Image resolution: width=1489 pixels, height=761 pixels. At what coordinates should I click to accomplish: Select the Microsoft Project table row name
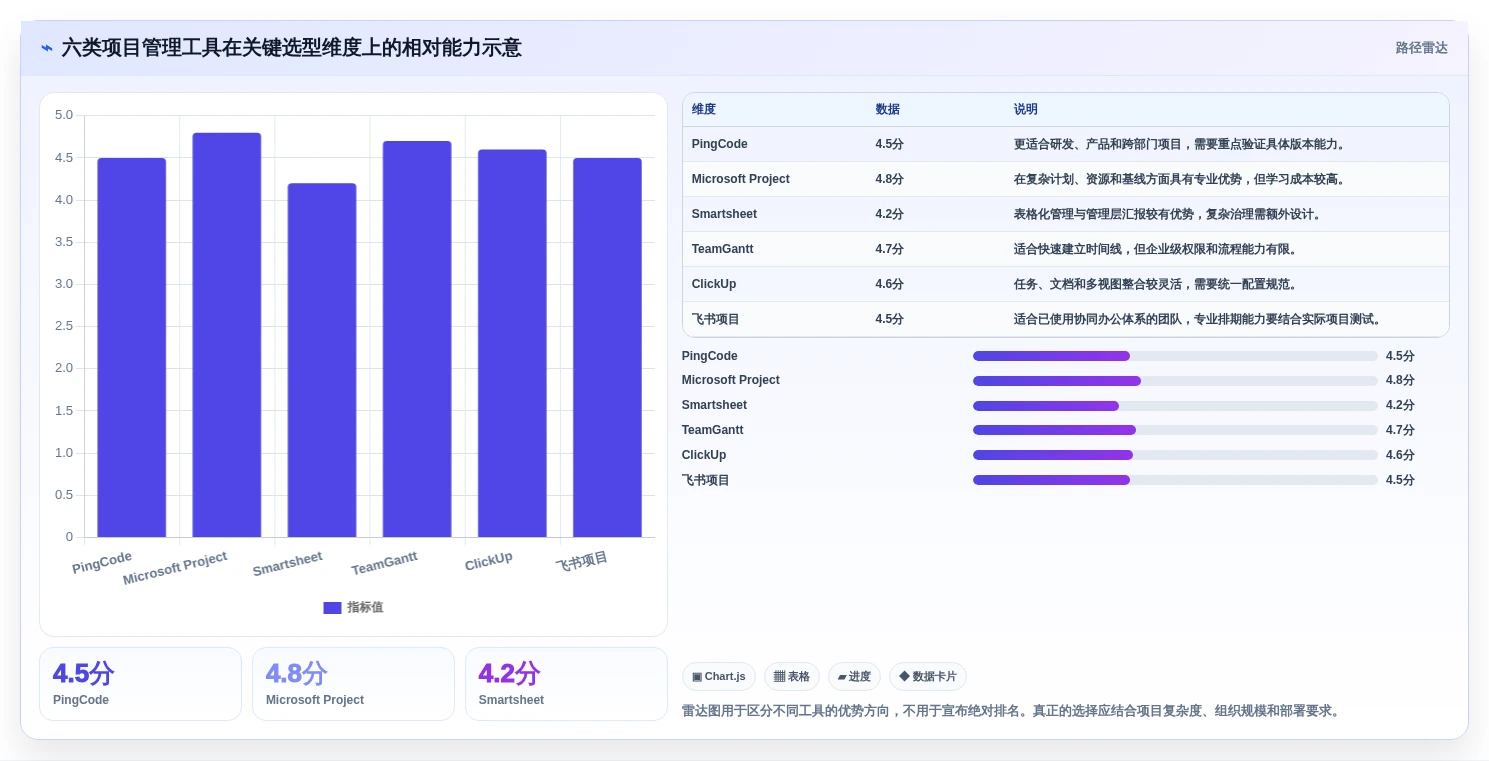(741, 179)
